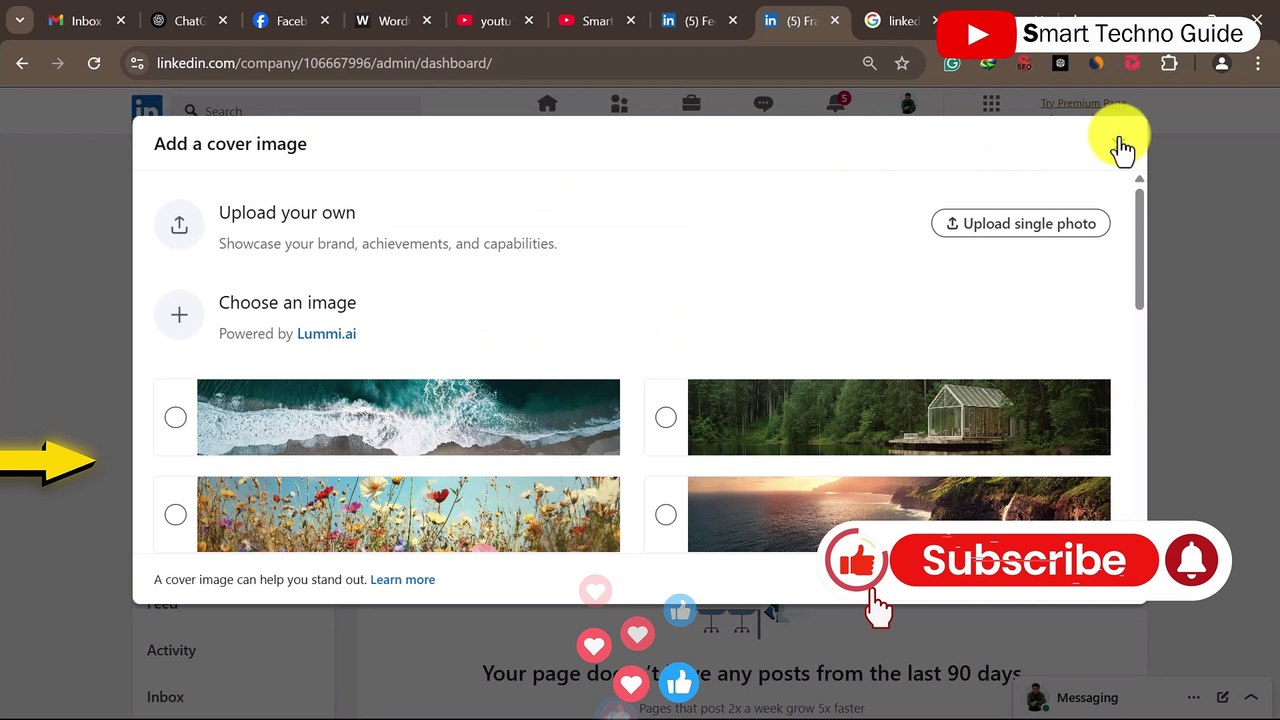This screenshot has height=720, width=1280.
Task: Click the upload arrow icon beside Upload your own
Action: click(179, 225)
